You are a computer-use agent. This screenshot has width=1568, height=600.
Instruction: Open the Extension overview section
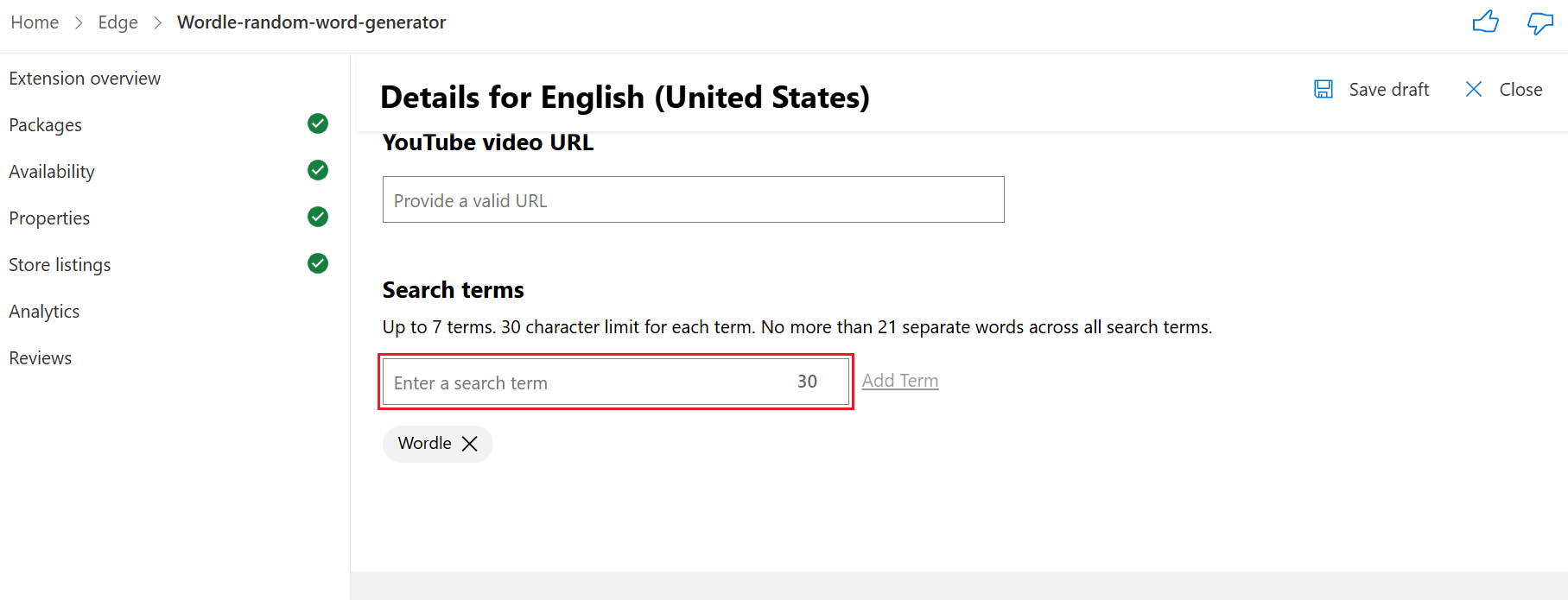[x=84, y=78]
